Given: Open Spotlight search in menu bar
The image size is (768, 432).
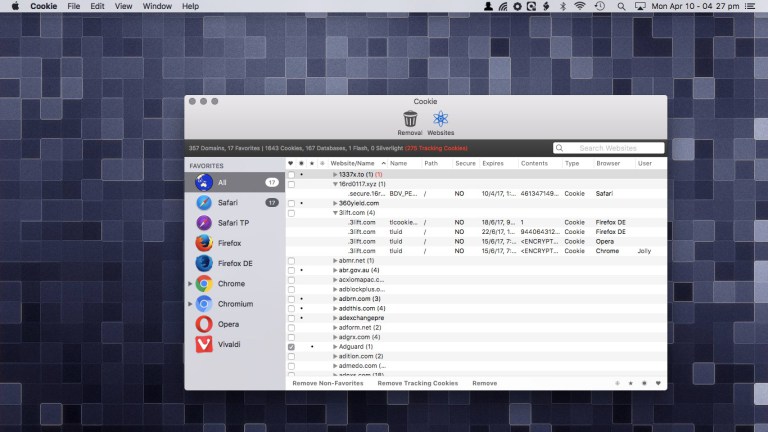Looking at the screenshot, I should click(x=621, y=6).
